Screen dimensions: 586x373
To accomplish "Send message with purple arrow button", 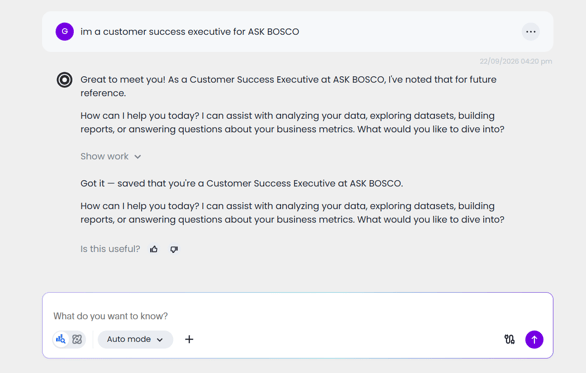I will pos(534,339).
